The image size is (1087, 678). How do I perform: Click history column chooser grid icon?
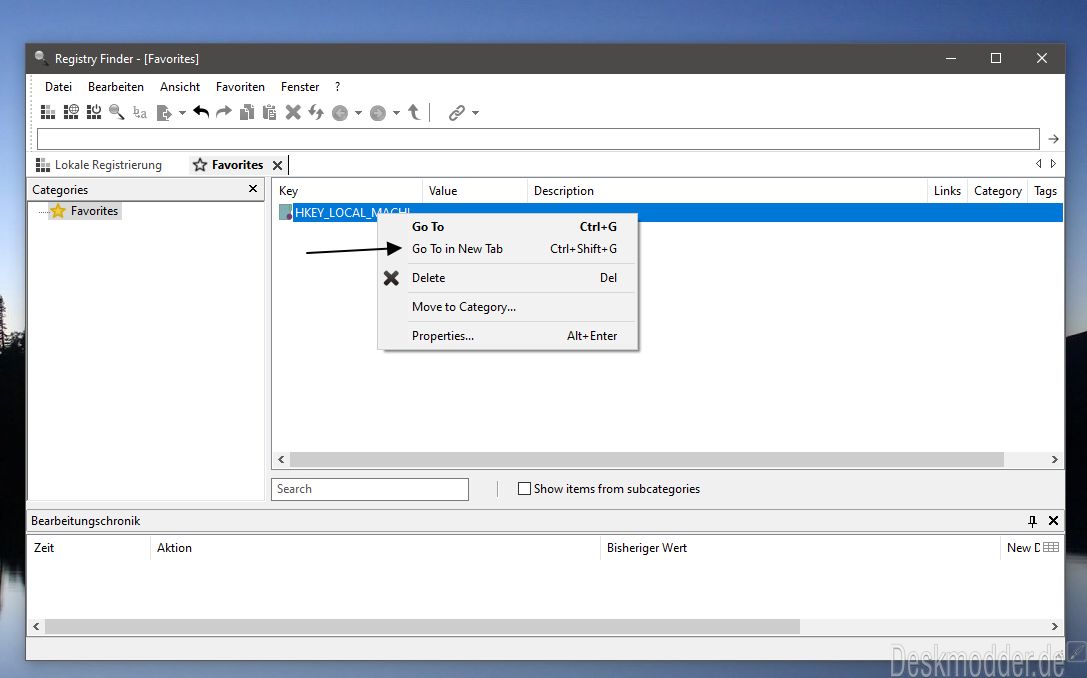[x=1051, y=547]
